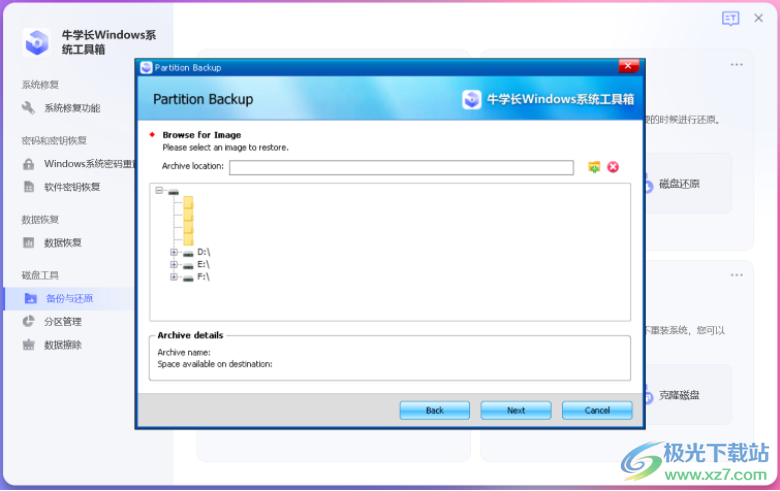Open the lower card's three-dot menu

tap(737, 276)
